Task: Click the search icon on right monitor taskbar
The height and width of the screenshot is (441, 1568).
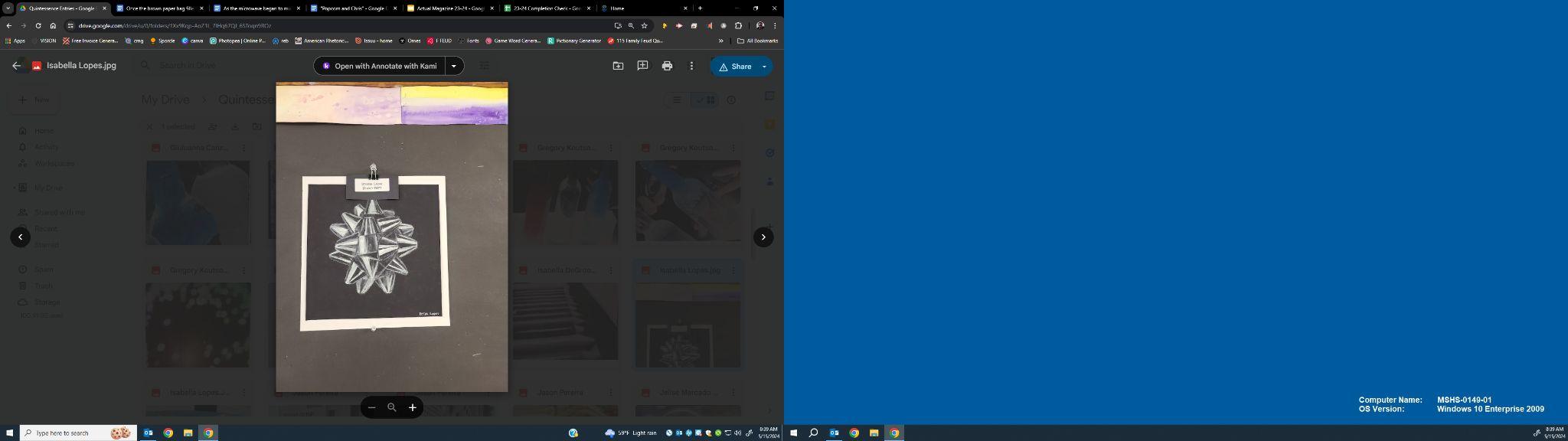Action: (x=814, y=433)
